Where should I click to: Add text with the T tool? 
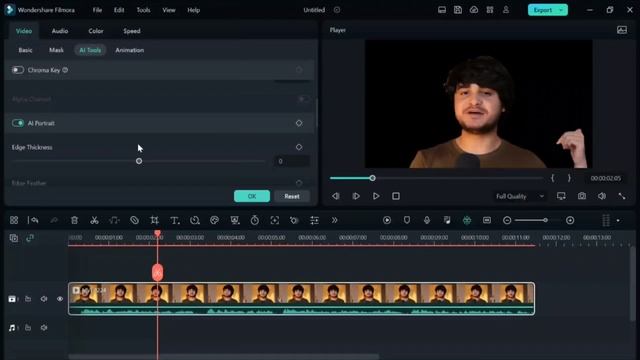click(x=175, y=220)
